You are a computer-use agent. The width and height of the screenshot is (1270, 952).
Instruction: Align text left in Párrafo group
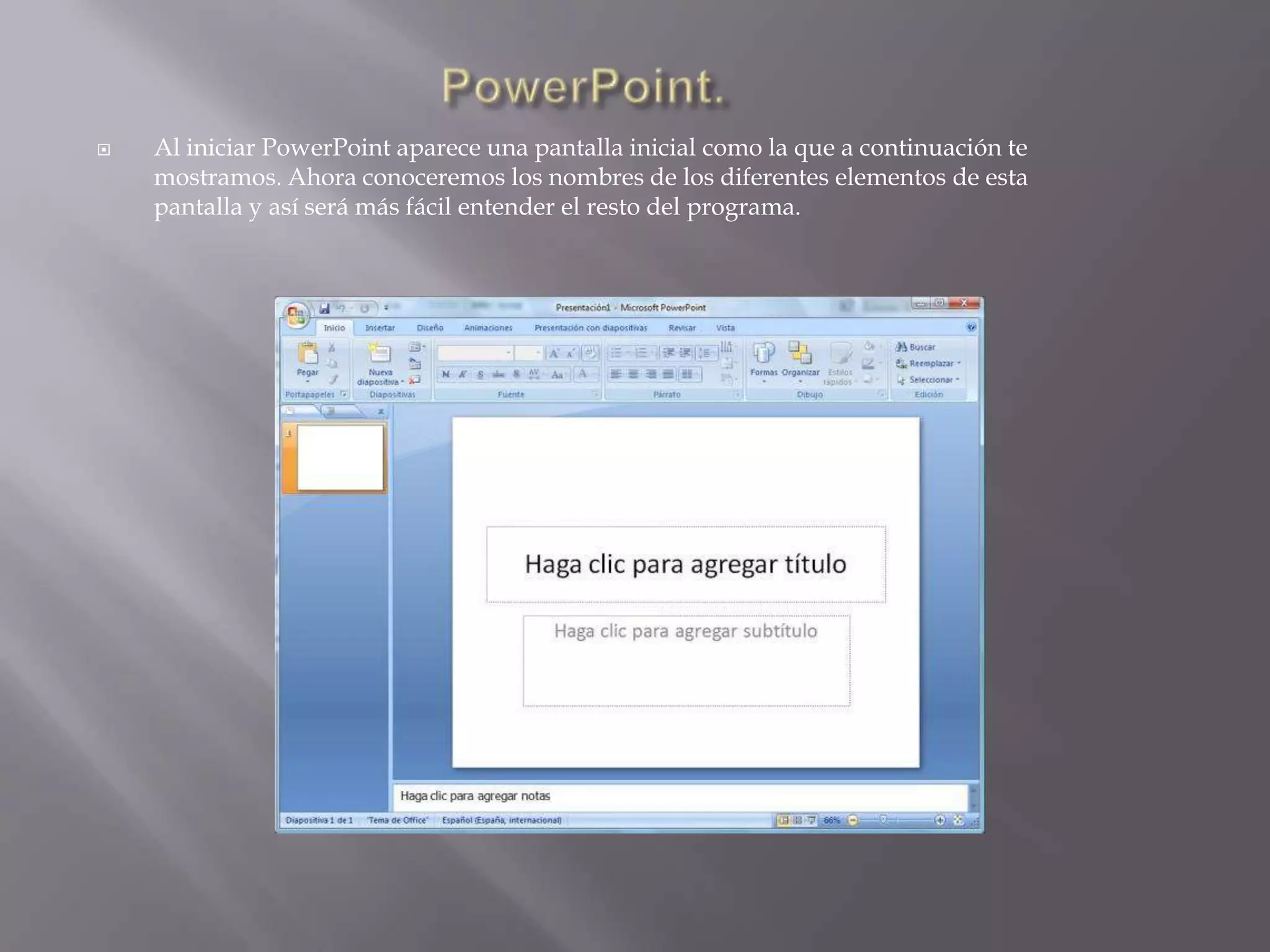(x=616, y=374)
